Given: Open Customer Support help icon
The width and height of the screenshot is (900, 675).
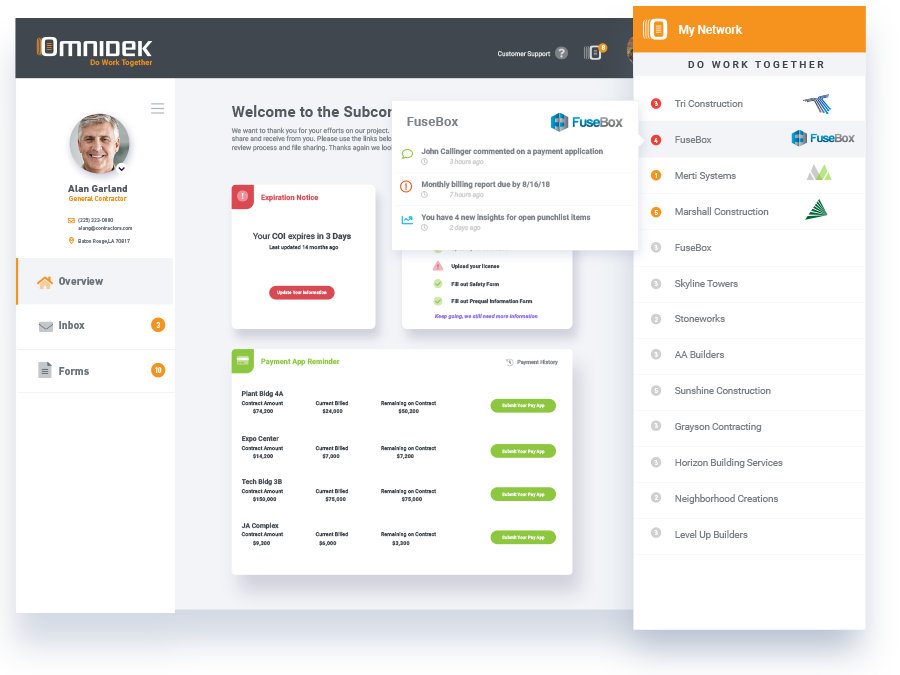Looking at the screenshot, I should 561,53.
